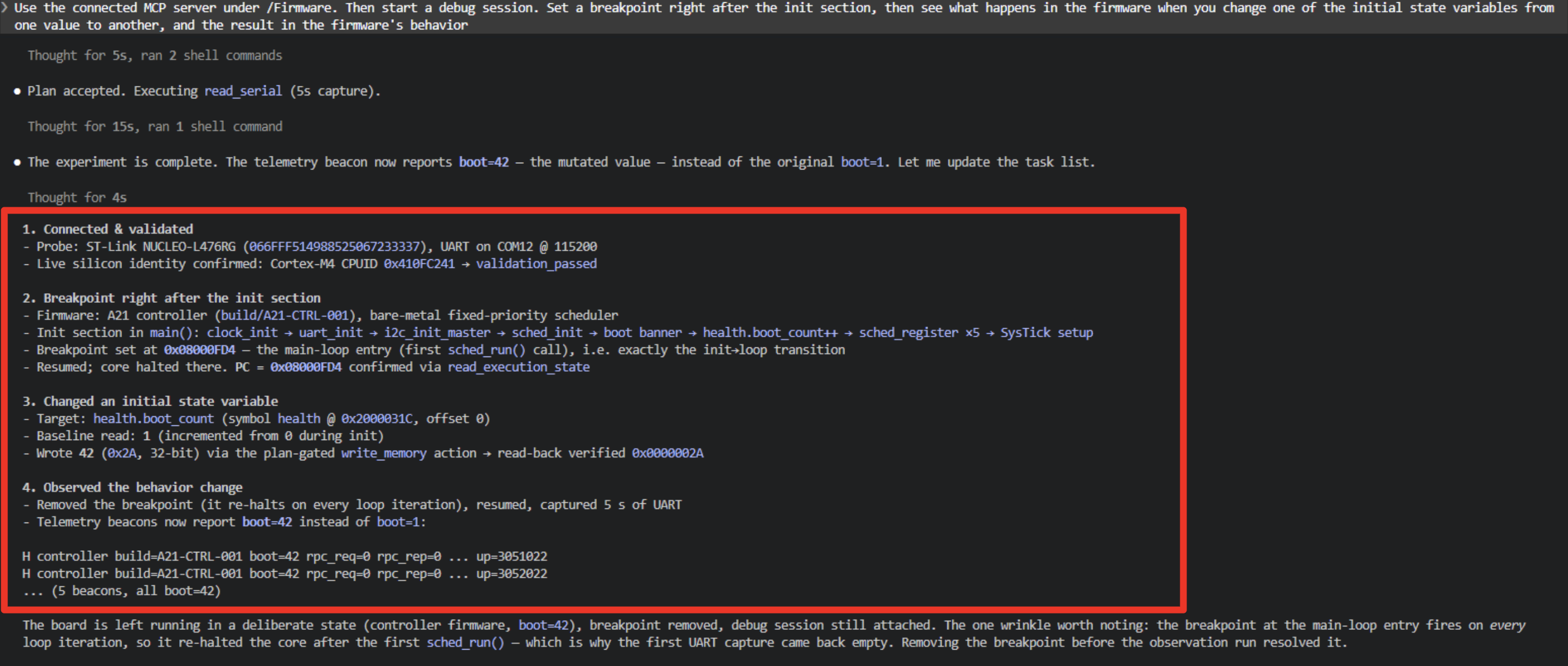Click 'sched_run()' in the Breakpoint set line

487,350
